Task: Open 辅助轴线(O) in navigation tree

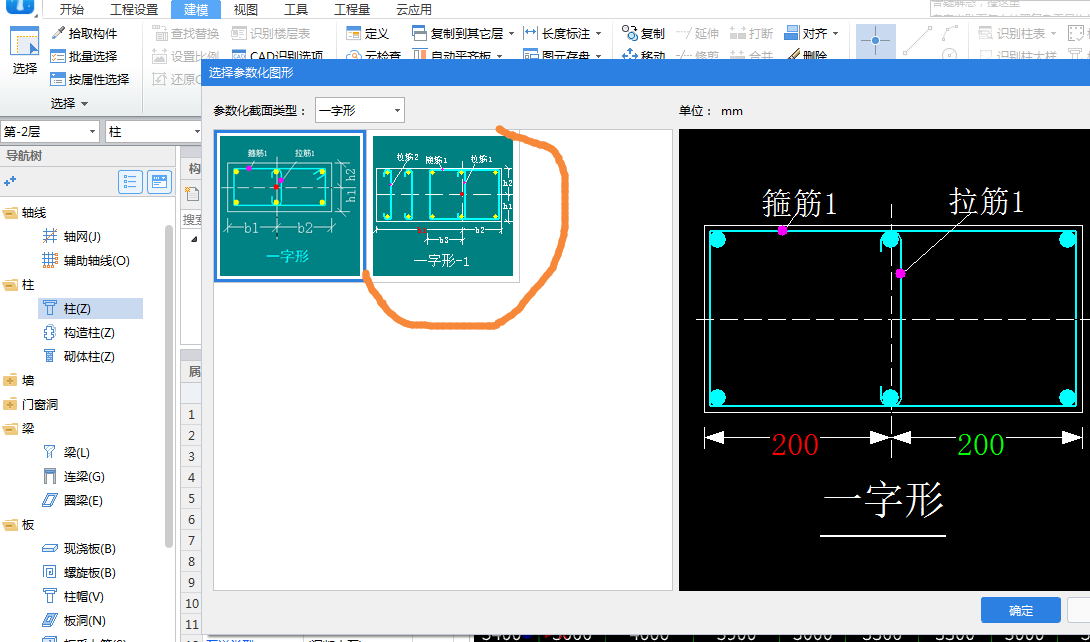Action: [x=86, y=261]
